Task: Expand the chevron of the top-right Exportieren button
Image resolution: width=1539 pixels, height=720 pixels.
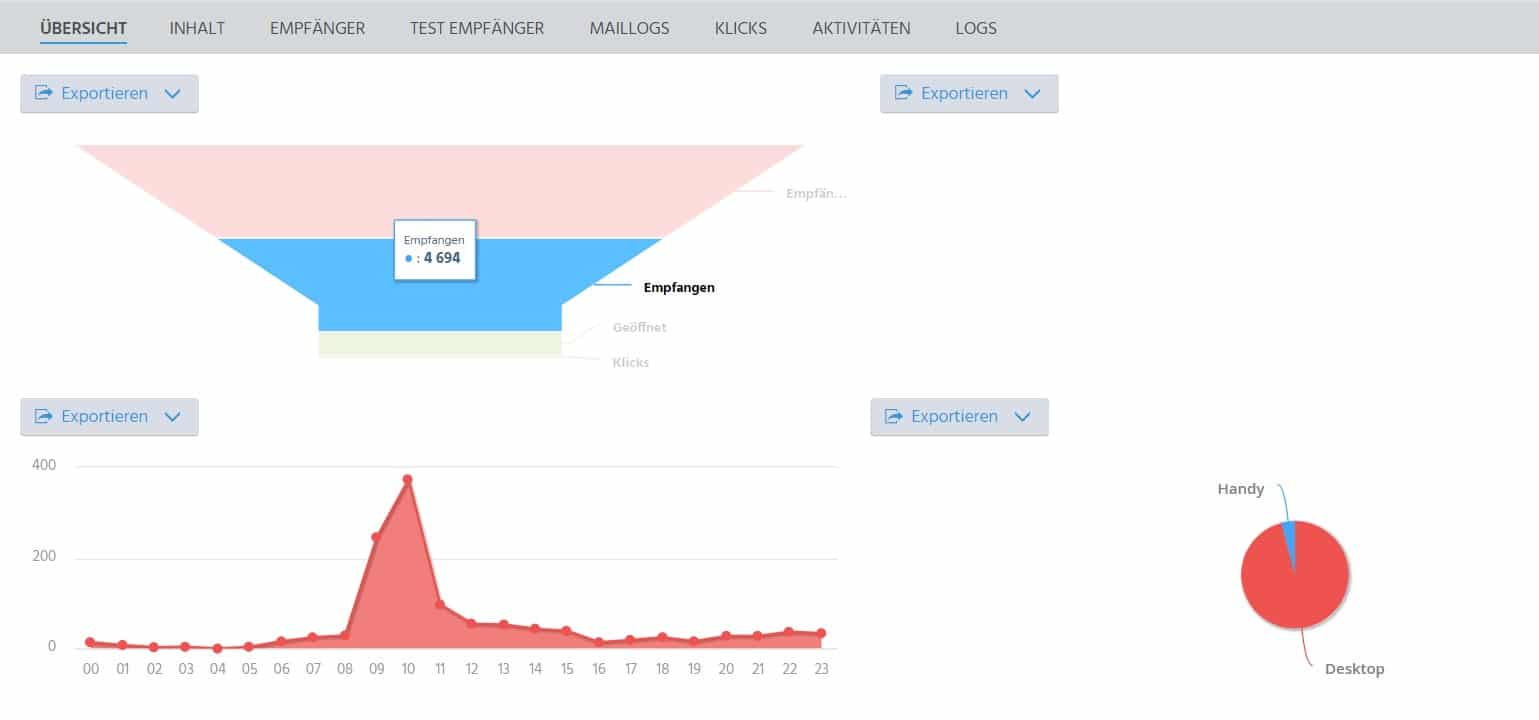Action: point(1032,94)
